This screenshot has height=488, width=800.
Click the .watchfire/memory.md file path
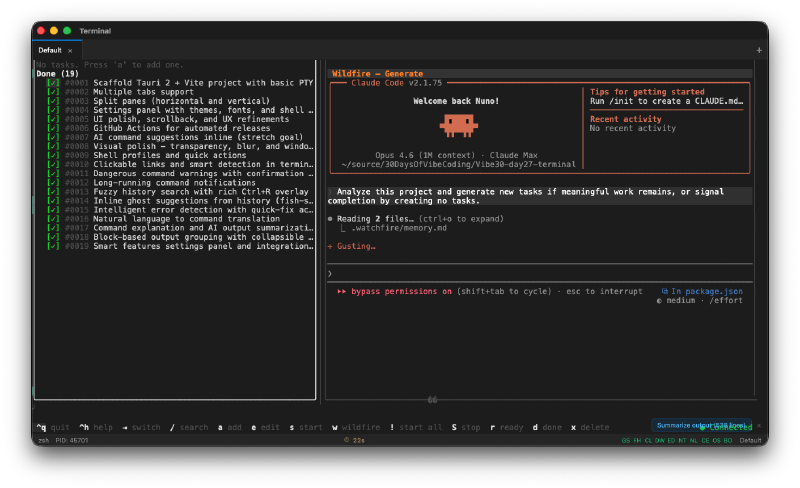(399, 228)
